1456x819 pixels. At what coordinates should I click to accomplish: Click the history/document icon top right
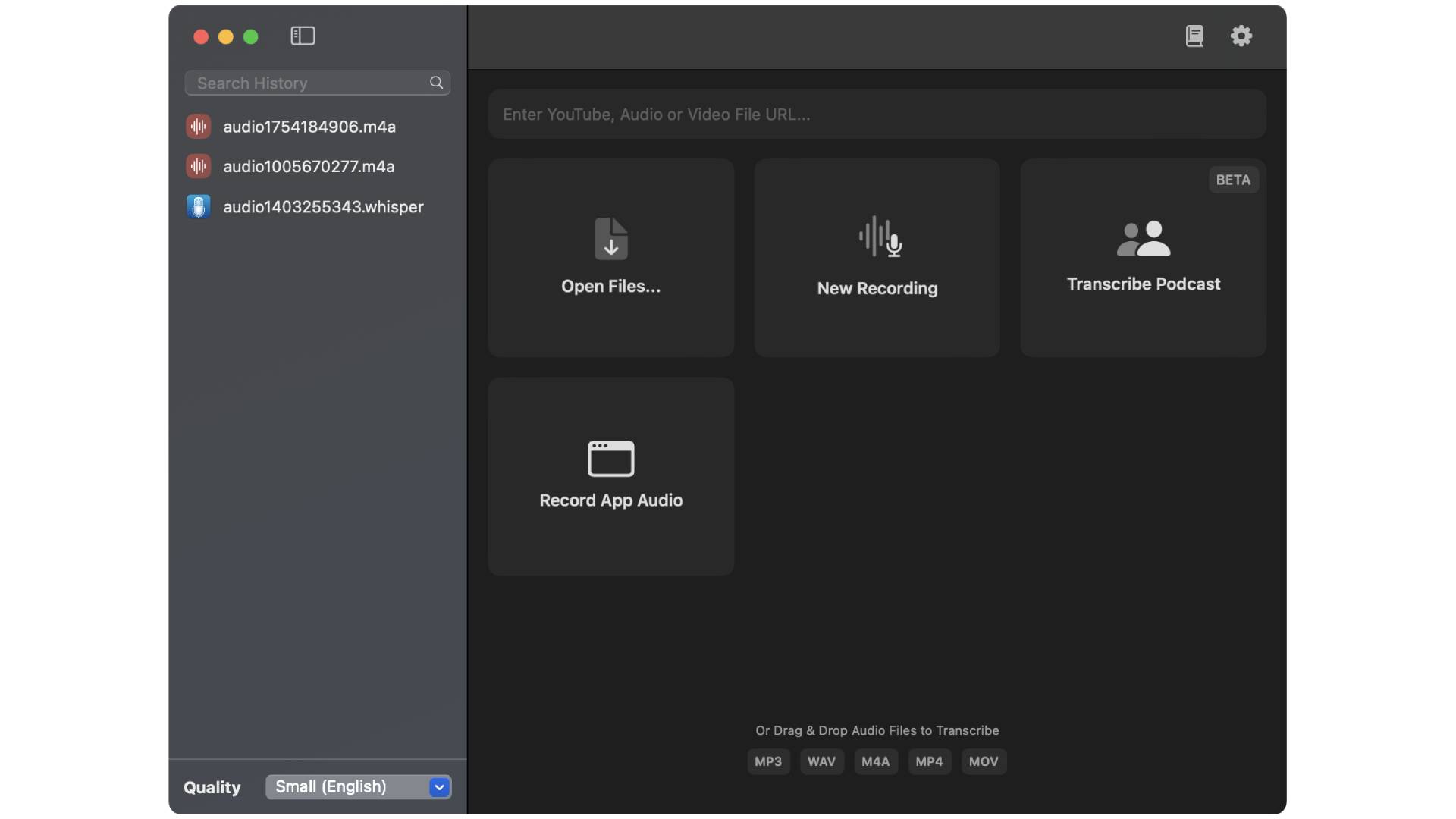tap(1195, 36)
